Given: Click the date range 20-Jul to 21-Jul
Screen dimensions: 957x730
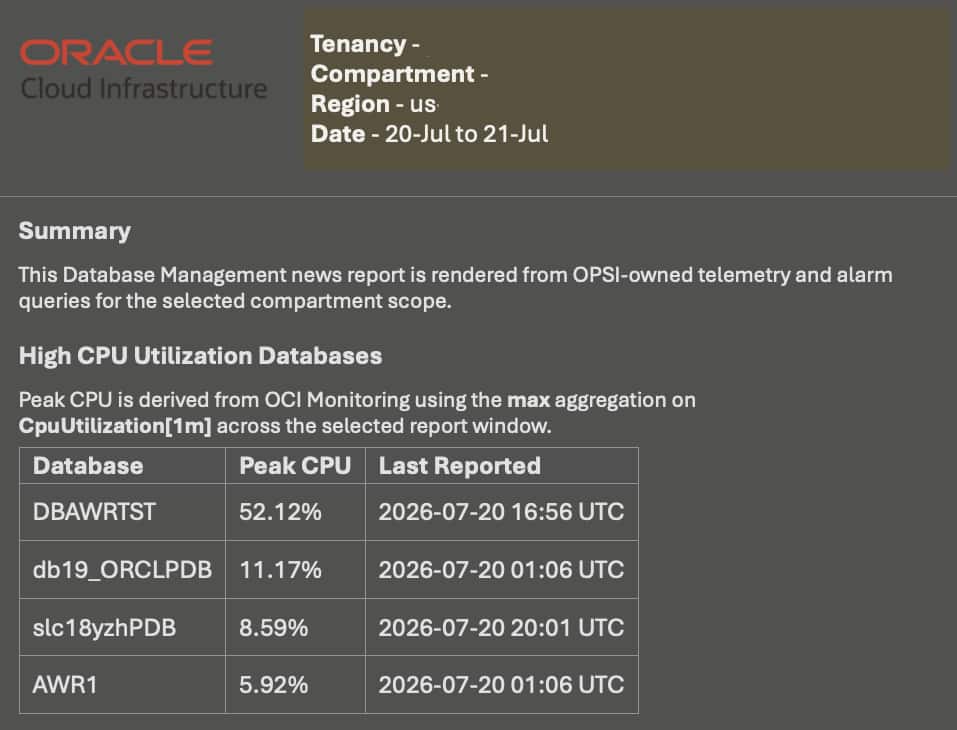Looking at the screenshot, I should 466,134.
